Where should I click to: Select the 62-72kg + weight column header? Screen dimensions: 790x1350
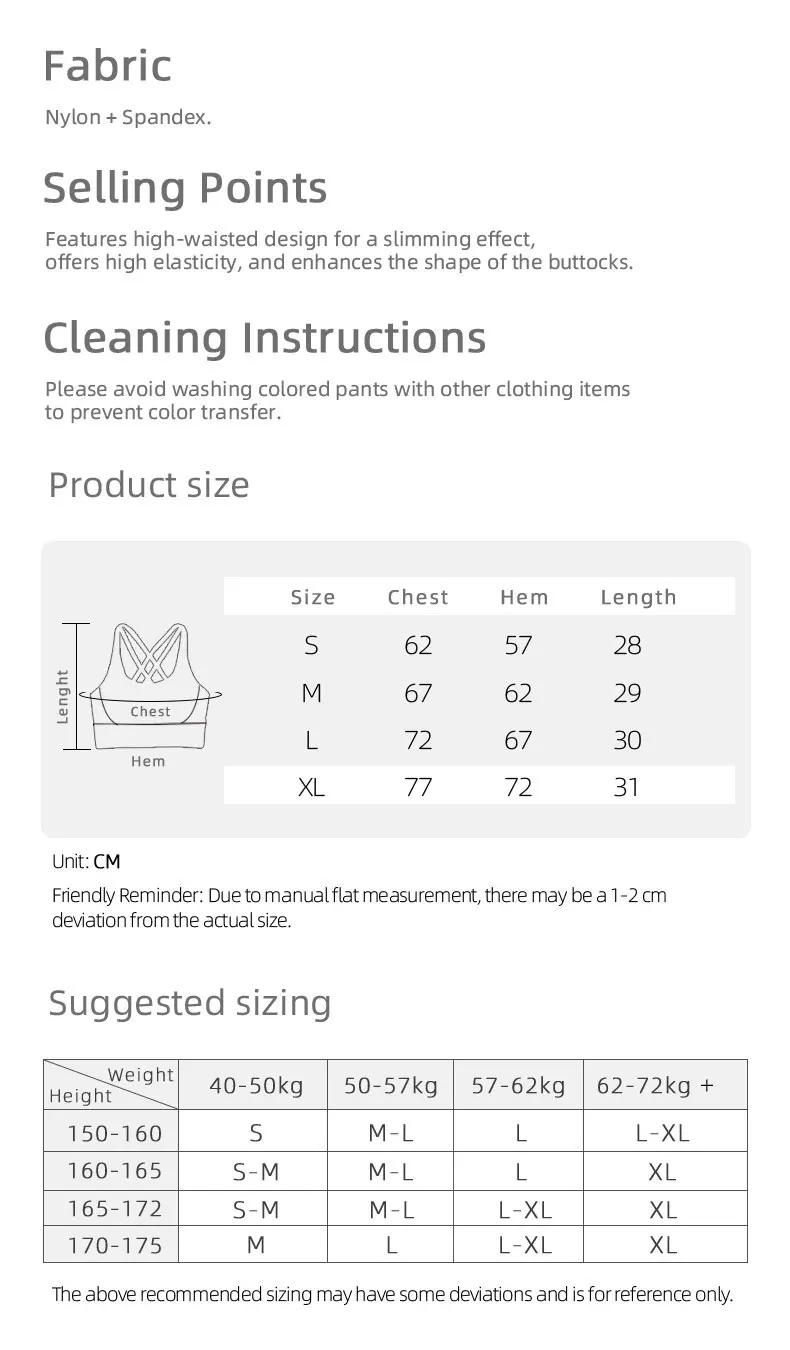pos(655,1085)
